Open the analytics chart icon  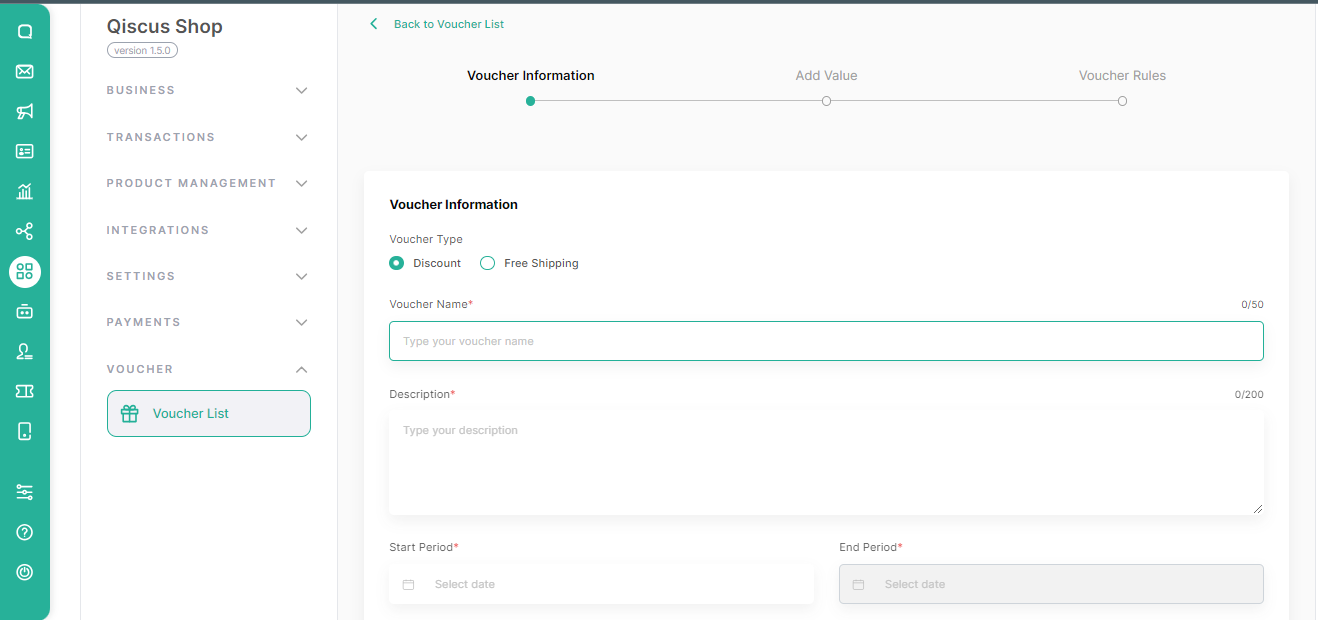pyautogui.click(x=25, y=191)
